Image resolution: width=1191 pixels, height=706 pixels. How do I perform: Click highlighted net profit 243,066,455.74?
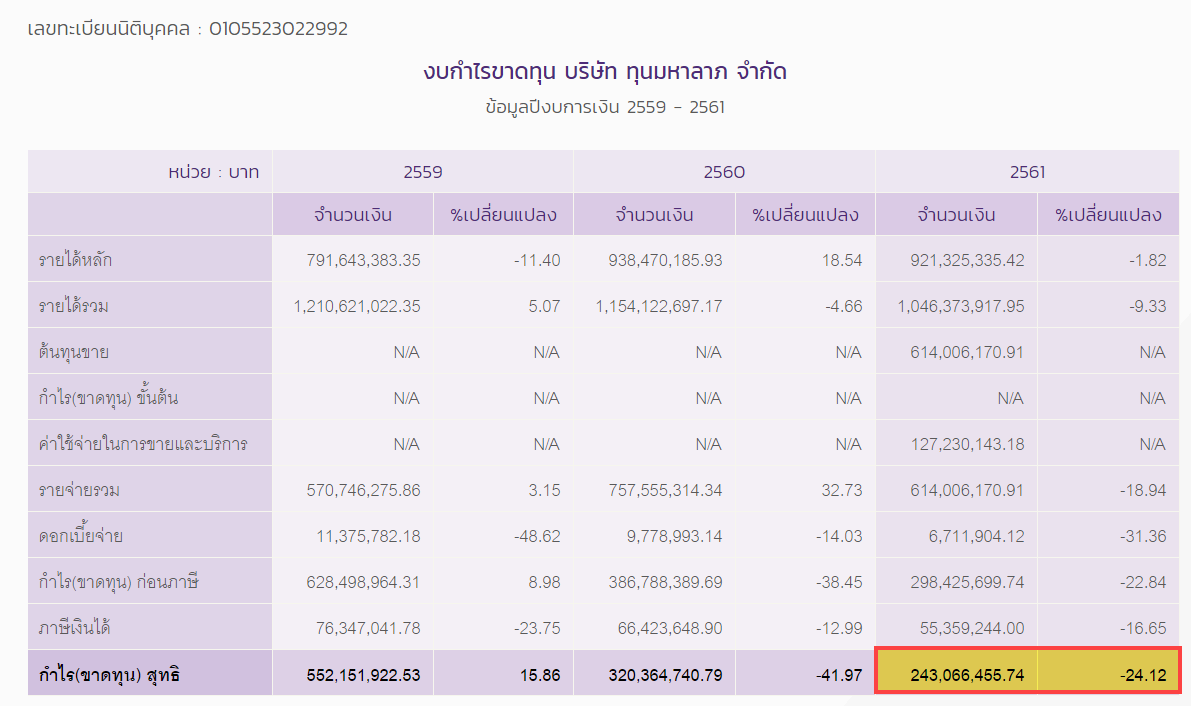pos(967,675)
